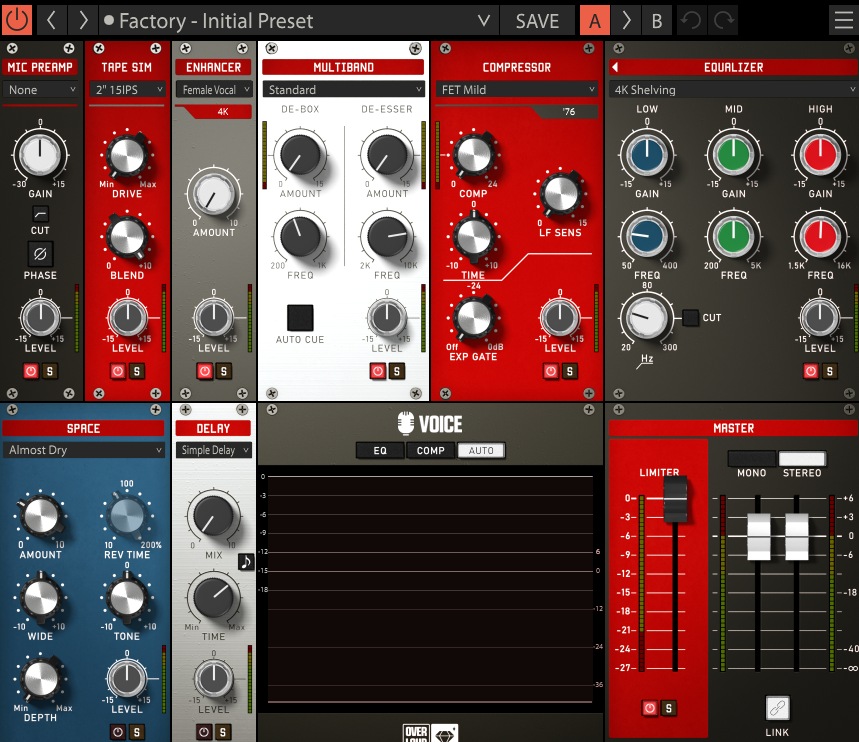This screenshot has height=742, width=859.
Task: Toggle the Limiter power button
Action: click(x=650, y=708)
